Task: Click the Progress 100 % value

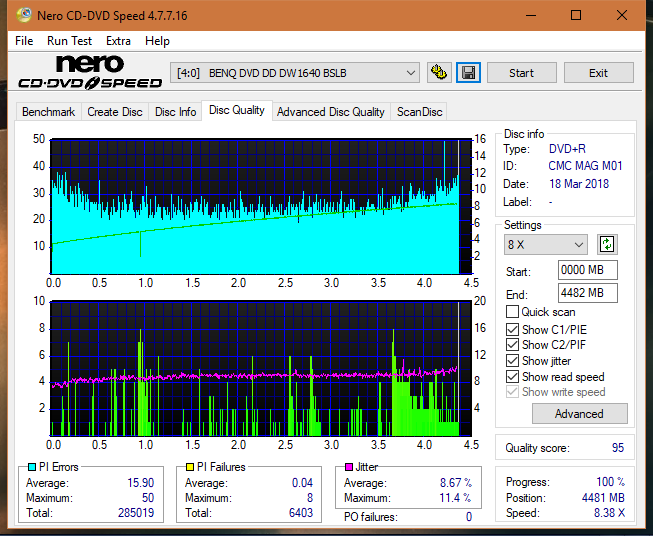Action: [611, 482]
